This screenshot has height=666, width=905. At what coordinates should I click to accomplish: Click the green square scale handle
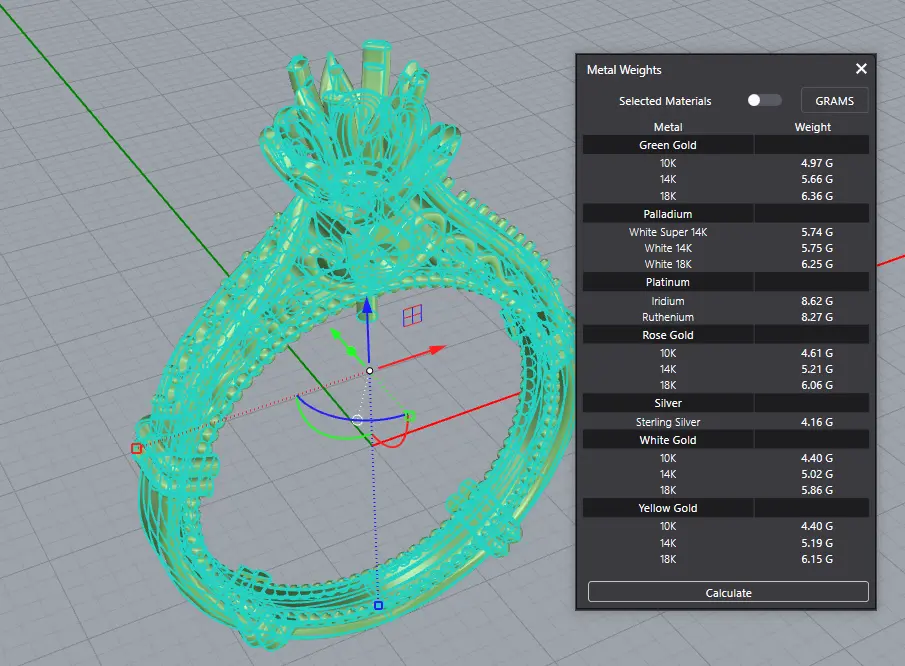click(409, 416)
